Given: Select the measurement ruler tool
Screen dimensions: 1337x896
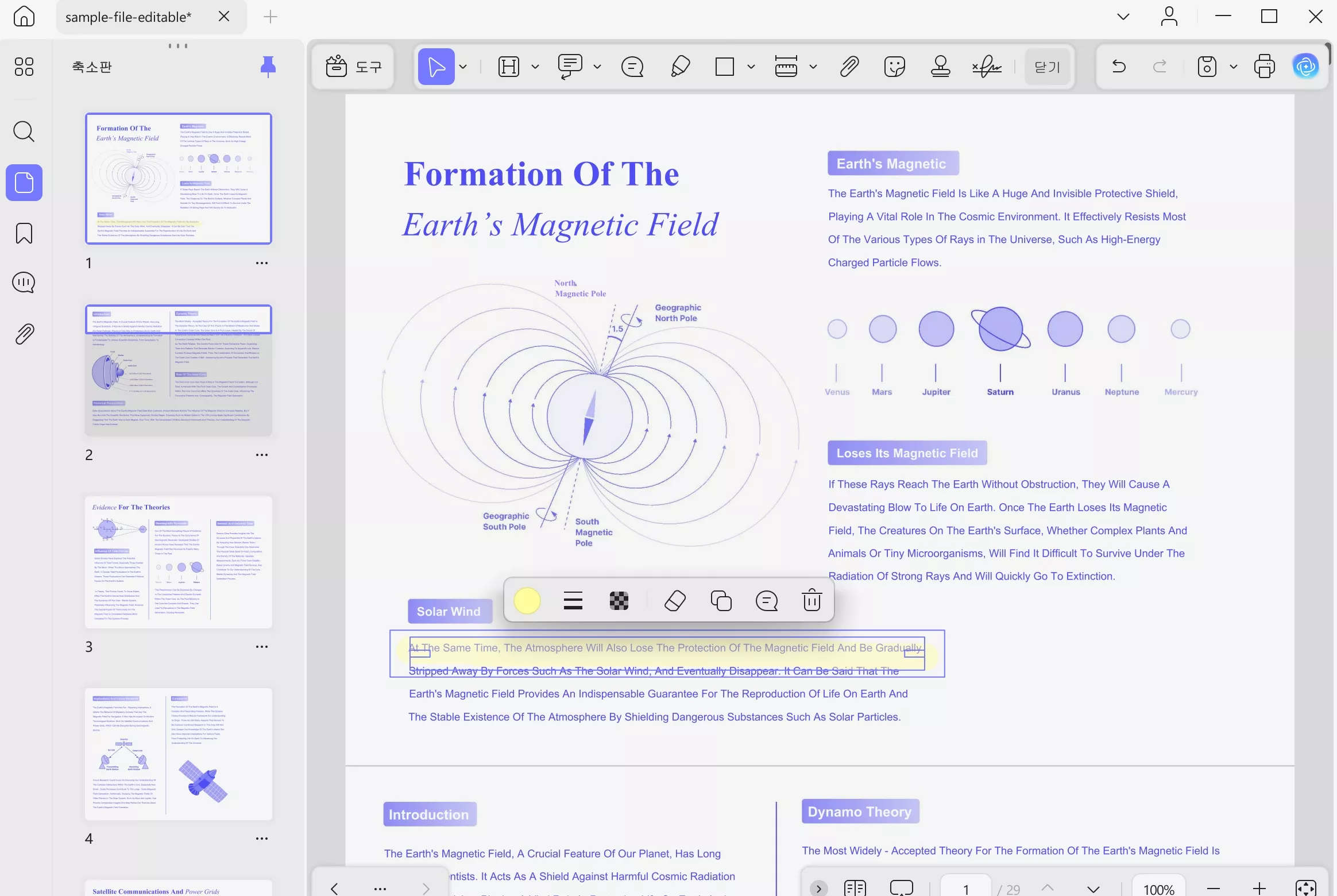Looking at the screenshot, I should pos(786,67).
